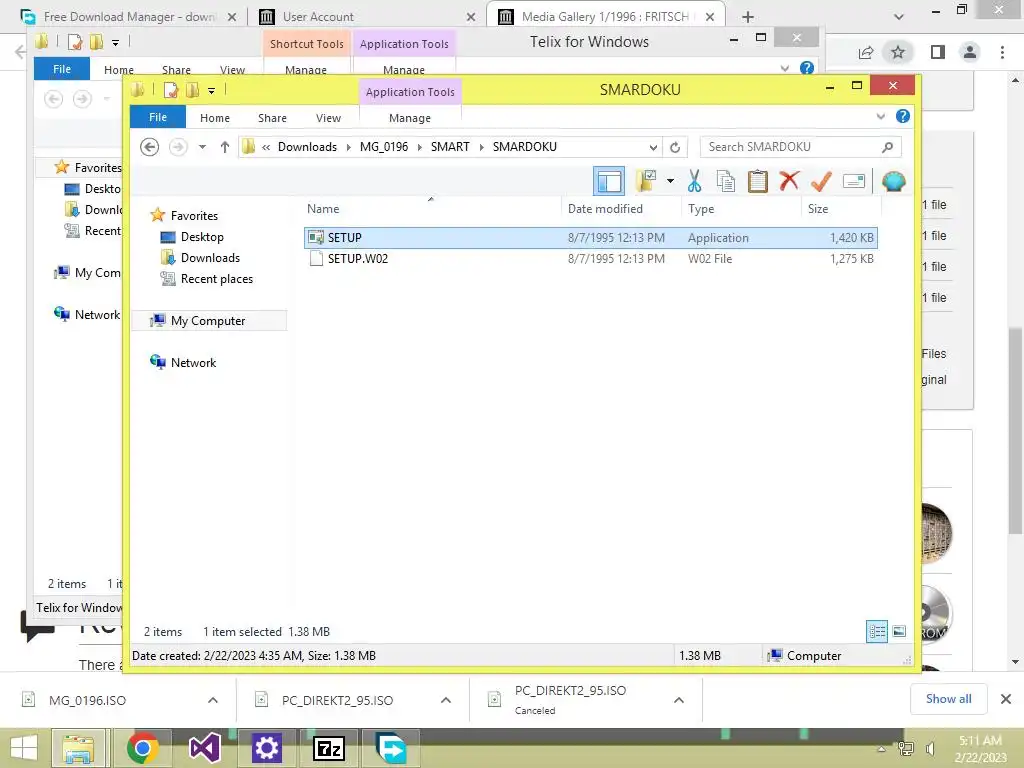Refresh the SMARDOKU folder view
Screen dimensions: 1024x768
point(675,148)
